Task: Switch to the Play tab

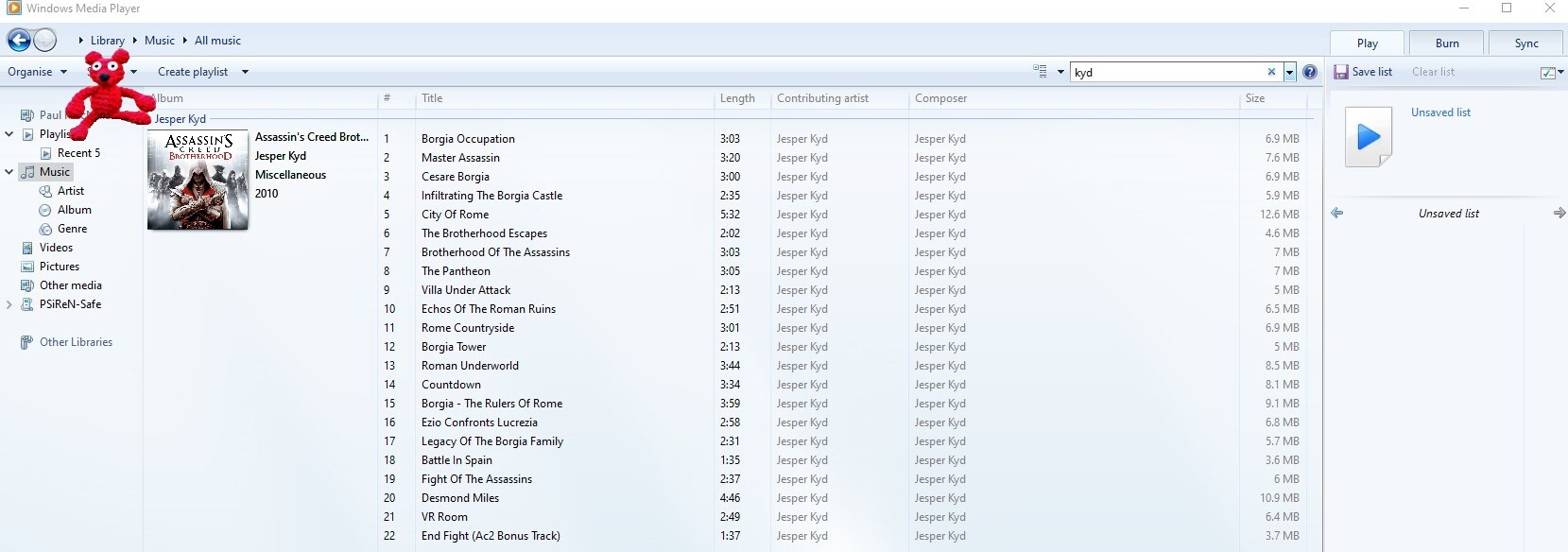Action: pos(1368,43)
